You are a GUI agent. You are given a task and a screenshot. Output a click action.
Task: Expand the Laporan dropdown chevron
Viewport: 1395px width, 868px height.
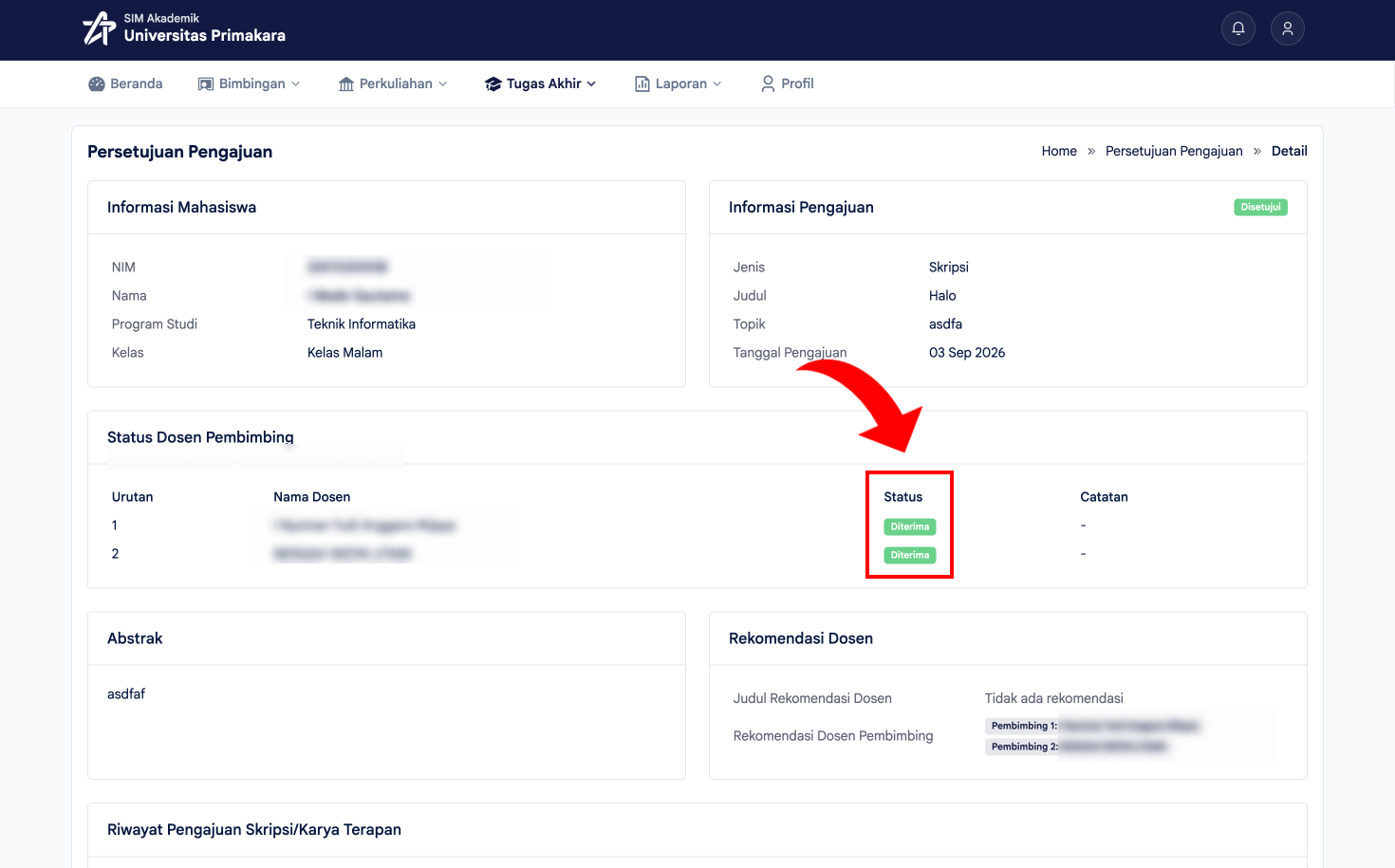click(x=717, y=83)
